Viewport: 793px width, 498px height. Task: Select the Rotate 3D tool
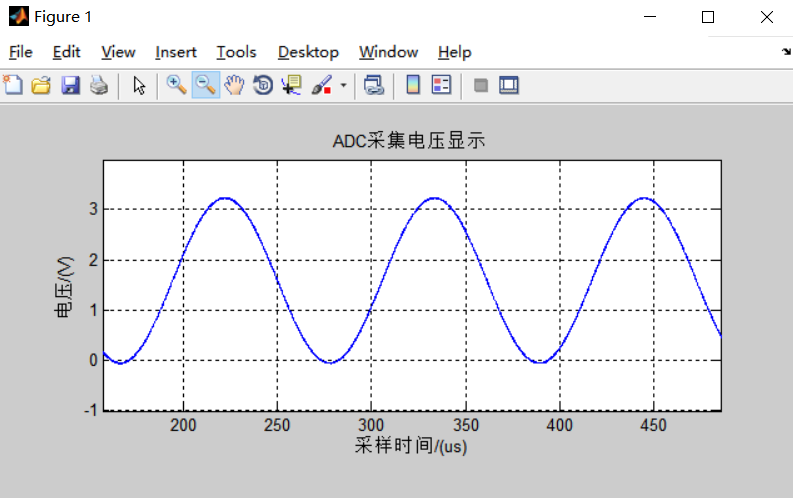point(263,86)
